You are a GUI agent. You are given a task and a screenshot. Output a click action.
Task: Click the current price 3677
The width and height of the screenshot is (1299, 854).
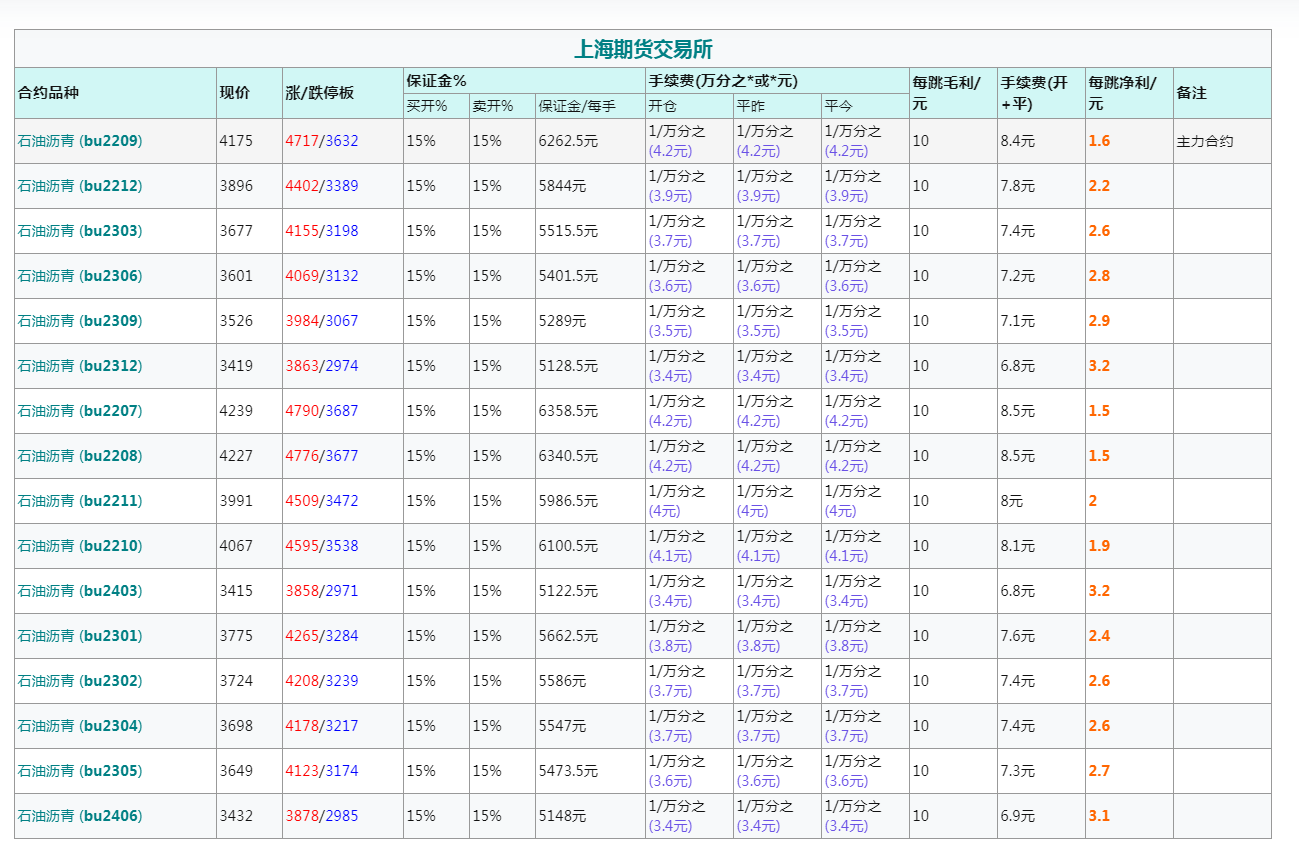pos(236,231)
